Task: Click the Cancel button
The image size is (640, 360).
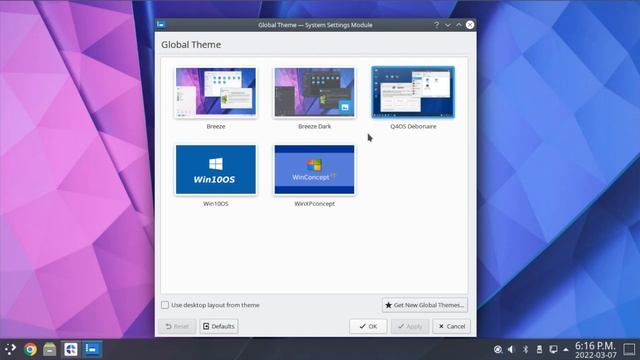Action: point(451,326)
